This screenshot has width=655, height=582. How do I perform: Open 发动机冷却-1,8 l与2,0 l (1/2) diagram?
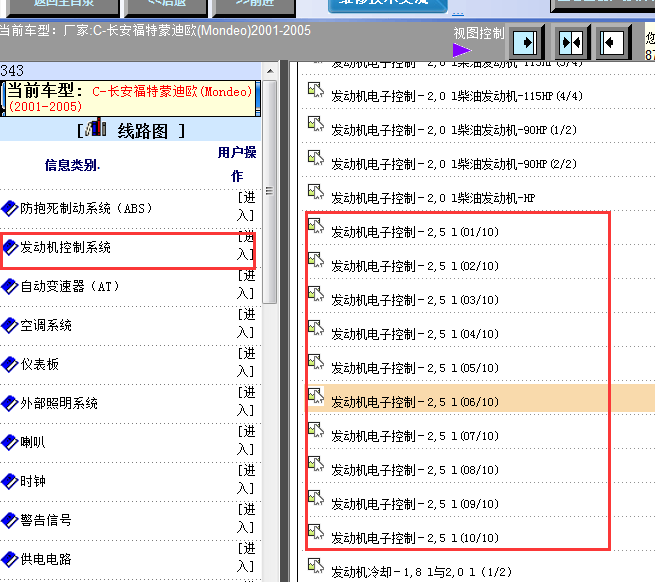point(421,572)
